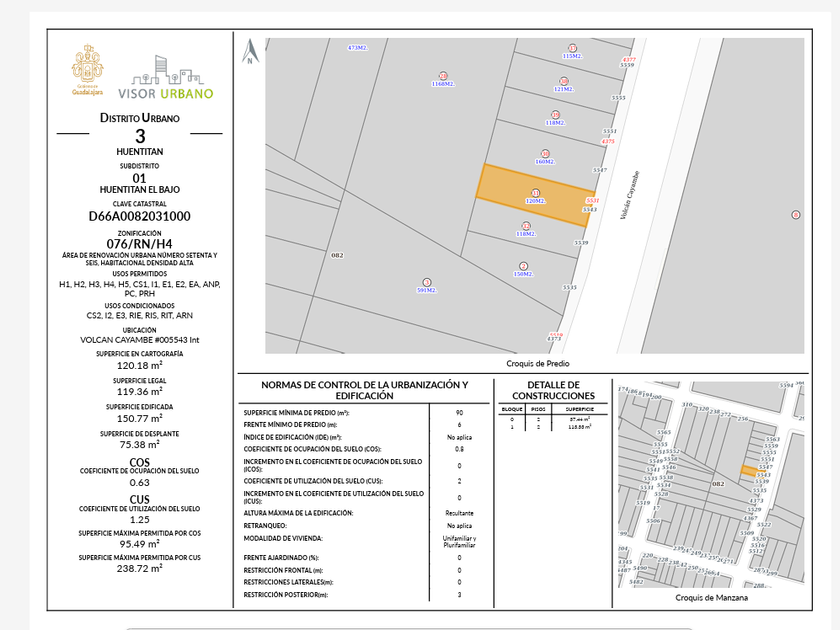This screenshot has width=840, height=630.
Task: Click the 591M2. area label
Action: click(427, 290)
